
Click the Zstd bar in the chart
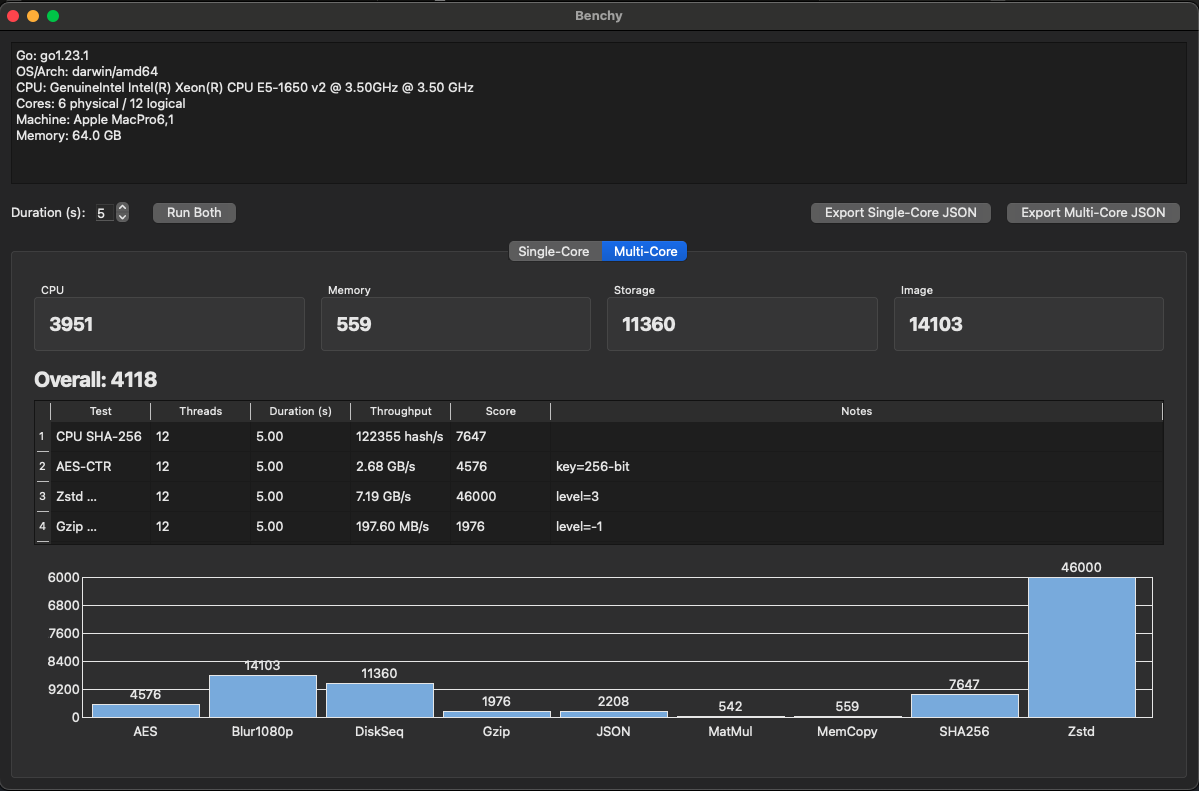point(1081,647)
